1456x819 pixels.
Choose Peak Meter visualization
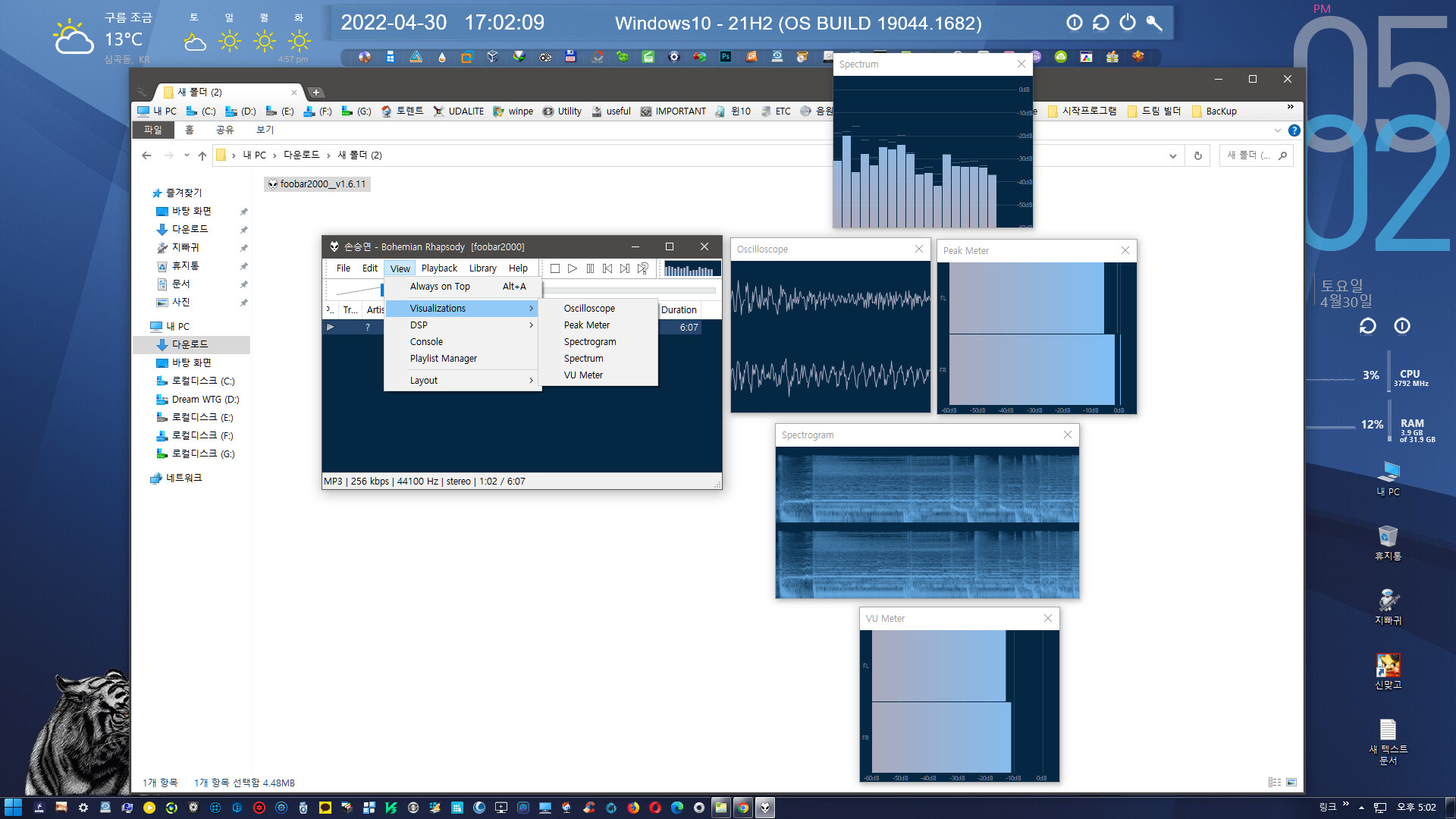pos(599,325)
